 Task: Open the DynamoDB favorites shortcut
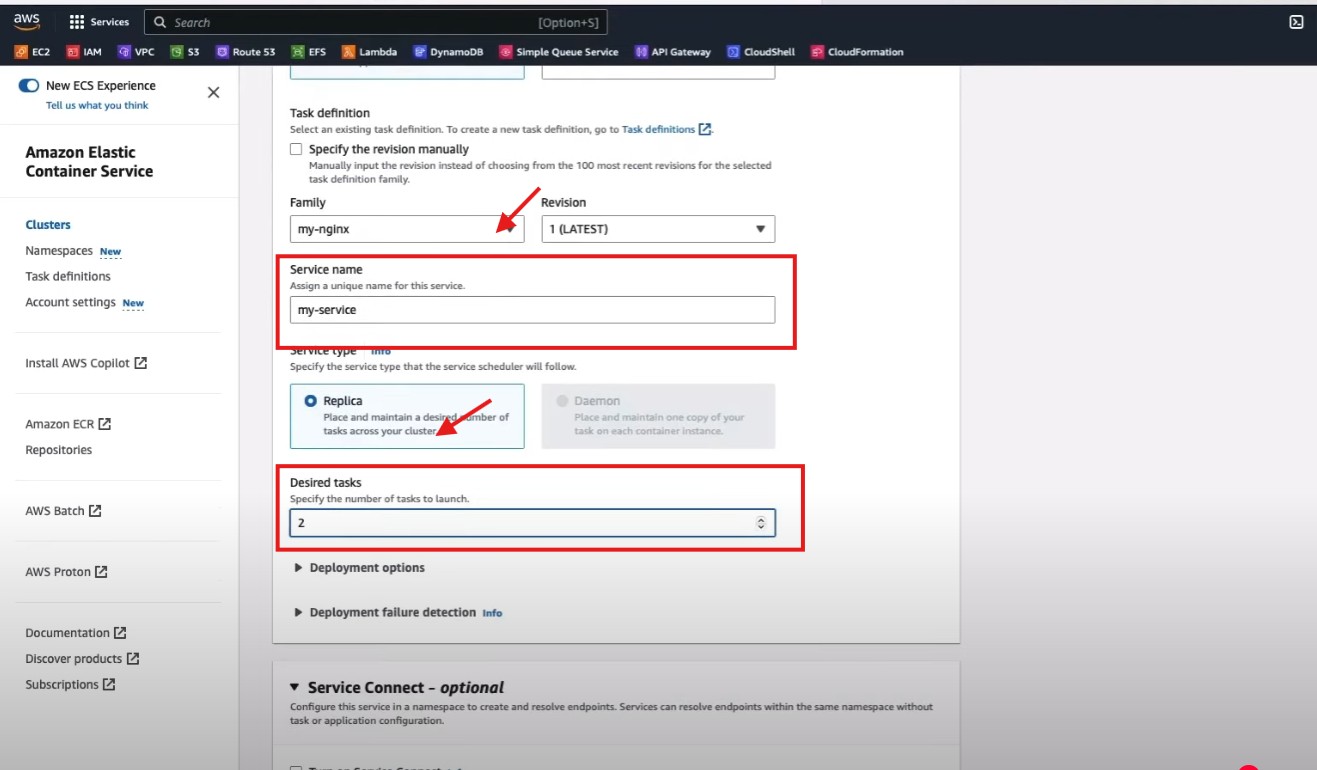pos(449,52)
